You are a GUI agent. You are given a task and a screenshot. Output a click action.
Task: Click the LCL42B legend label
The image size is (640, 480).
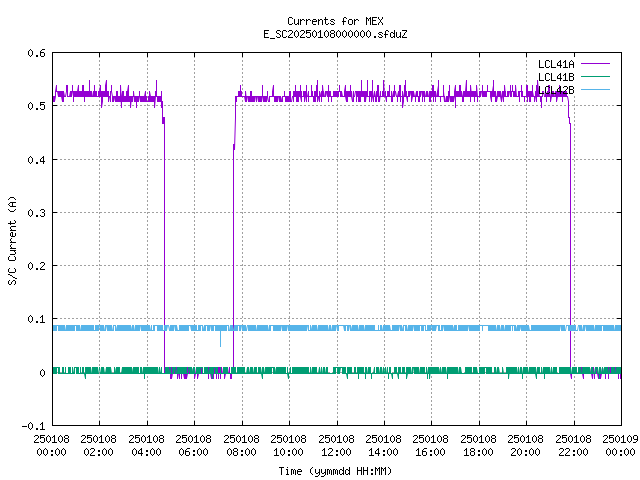pos(556,90)
